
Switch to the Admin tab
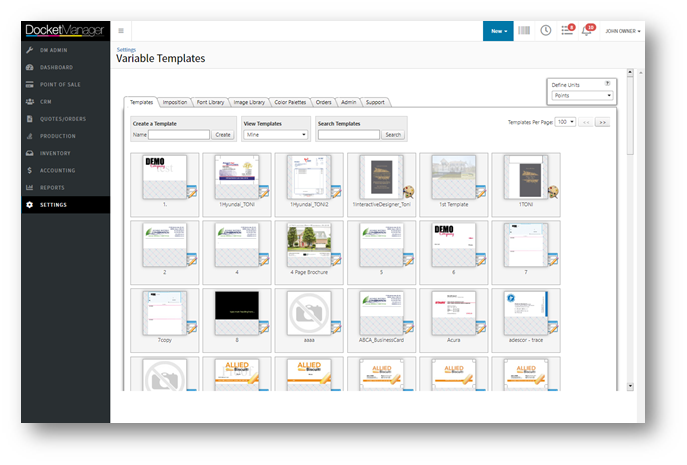[348, 102]
